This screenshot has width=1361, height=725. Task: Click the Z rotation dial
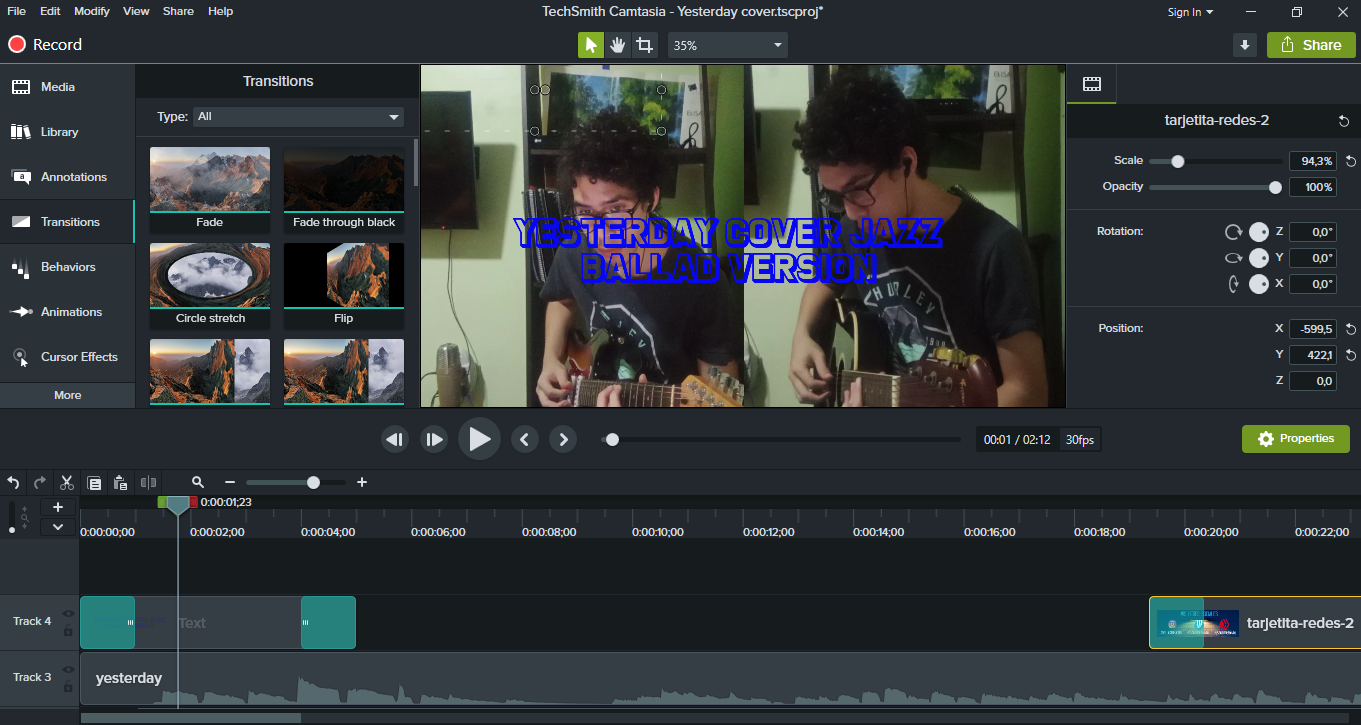pos(1259,232)
